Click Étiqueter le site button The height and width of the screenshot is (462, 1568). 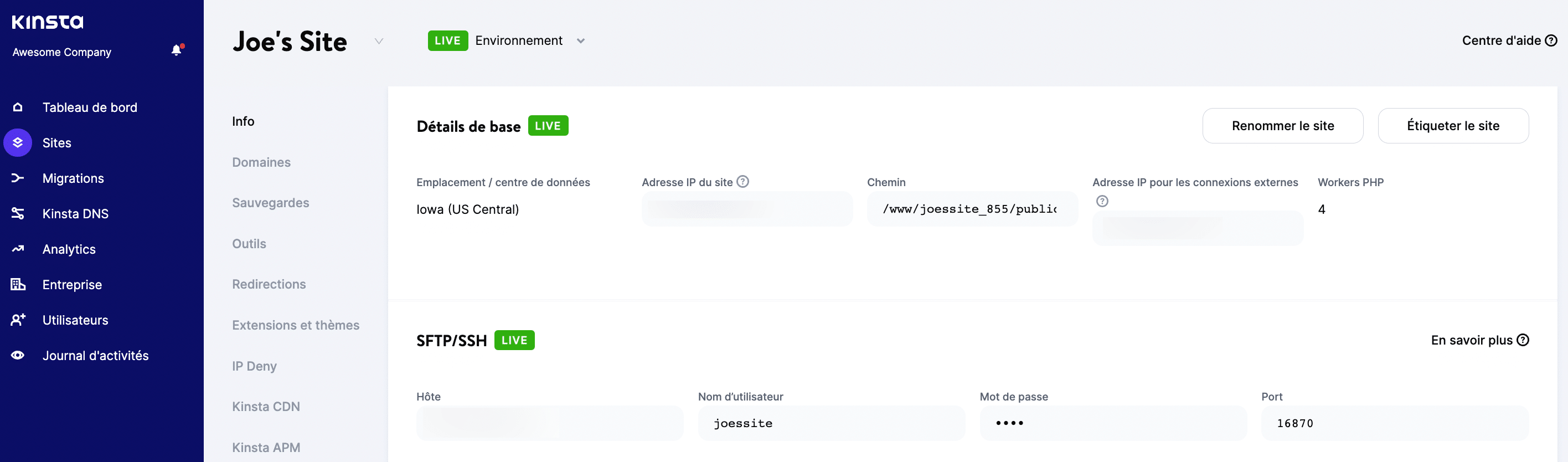click(1453, 125)
